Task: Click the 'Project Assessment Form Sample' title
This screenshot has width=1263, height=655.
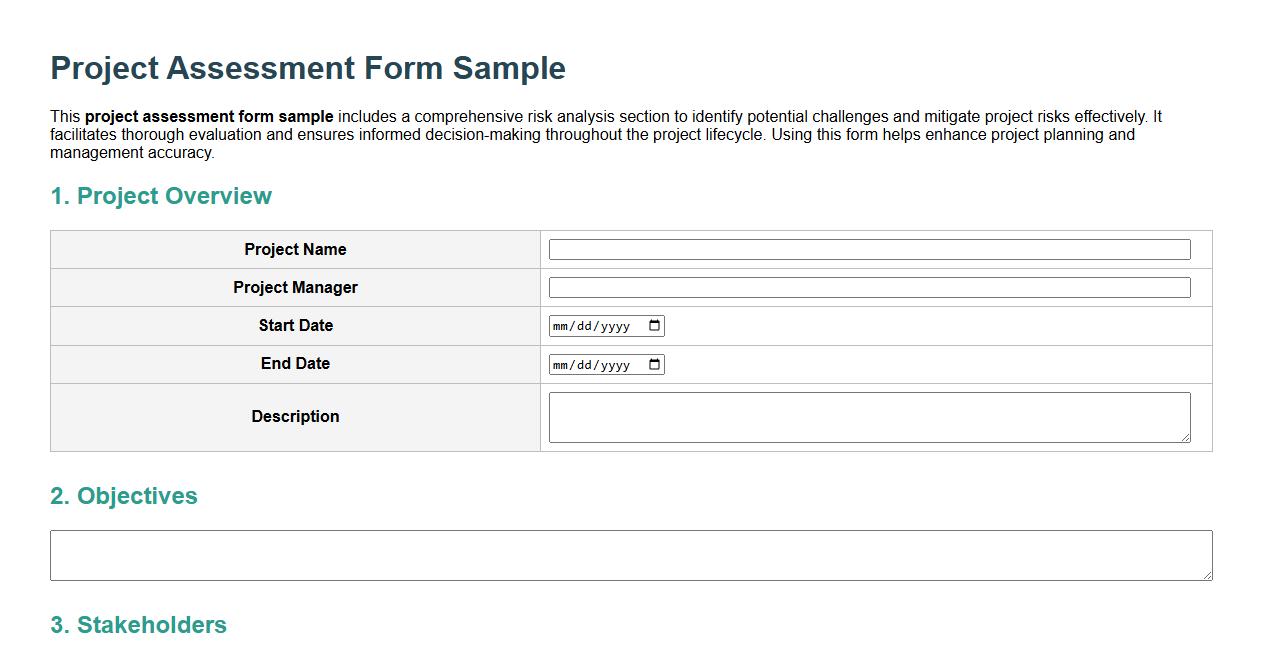Action: click(x=307, y=68)
